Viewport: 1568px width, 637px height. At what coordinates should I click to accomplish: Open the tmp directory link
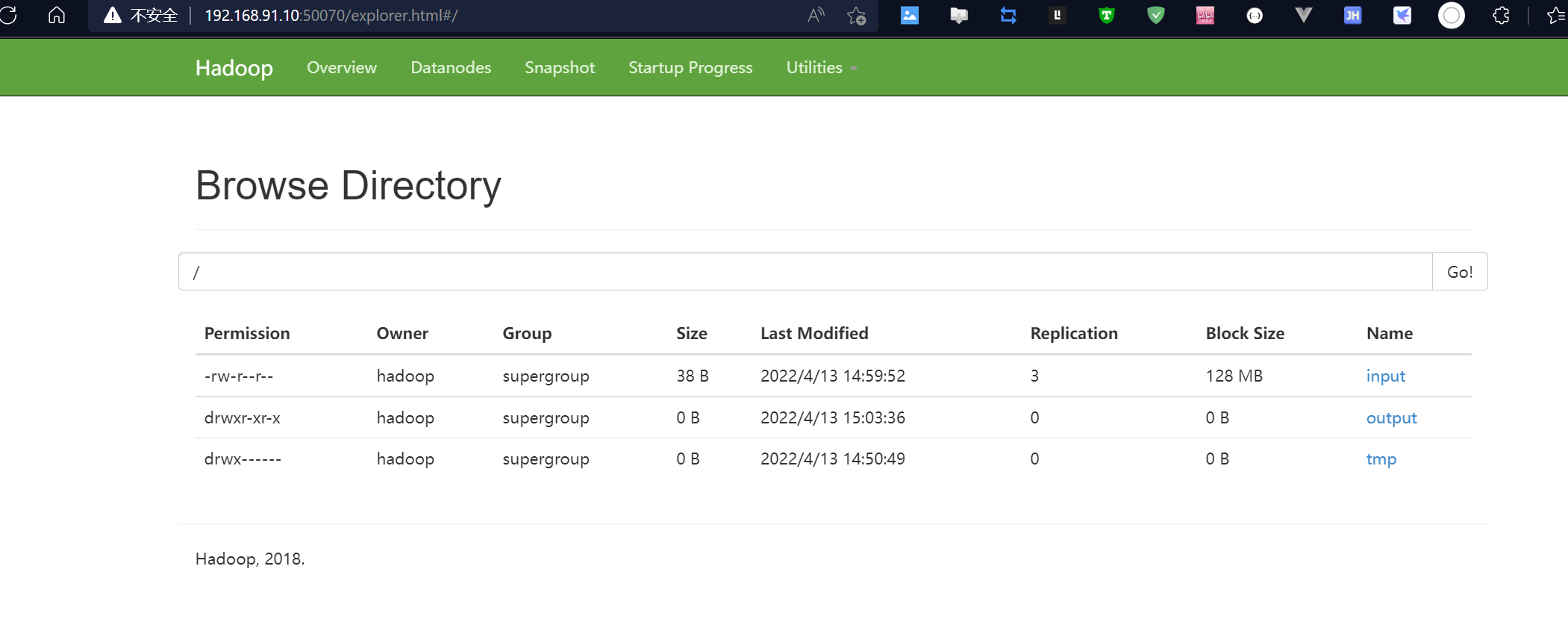pyautogui.click(x=1381, y=459)
